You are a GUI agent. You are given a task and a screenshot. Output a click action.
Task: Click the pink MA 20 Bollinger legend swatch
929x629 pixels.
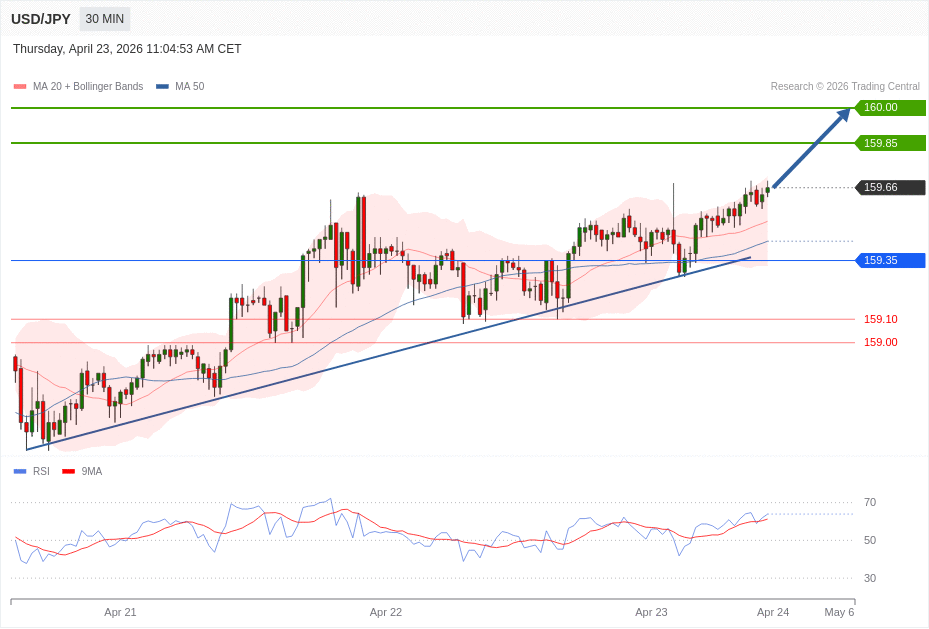coord(20,87)
